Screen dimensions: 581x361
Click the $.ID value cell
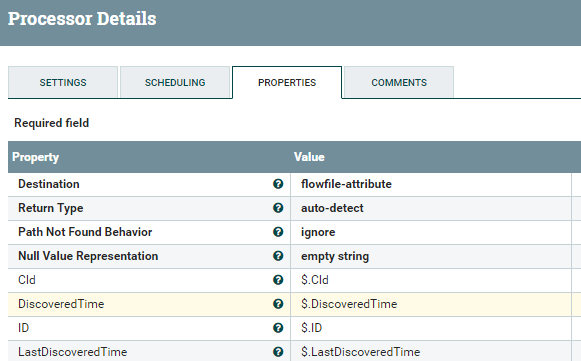point(431,328)
